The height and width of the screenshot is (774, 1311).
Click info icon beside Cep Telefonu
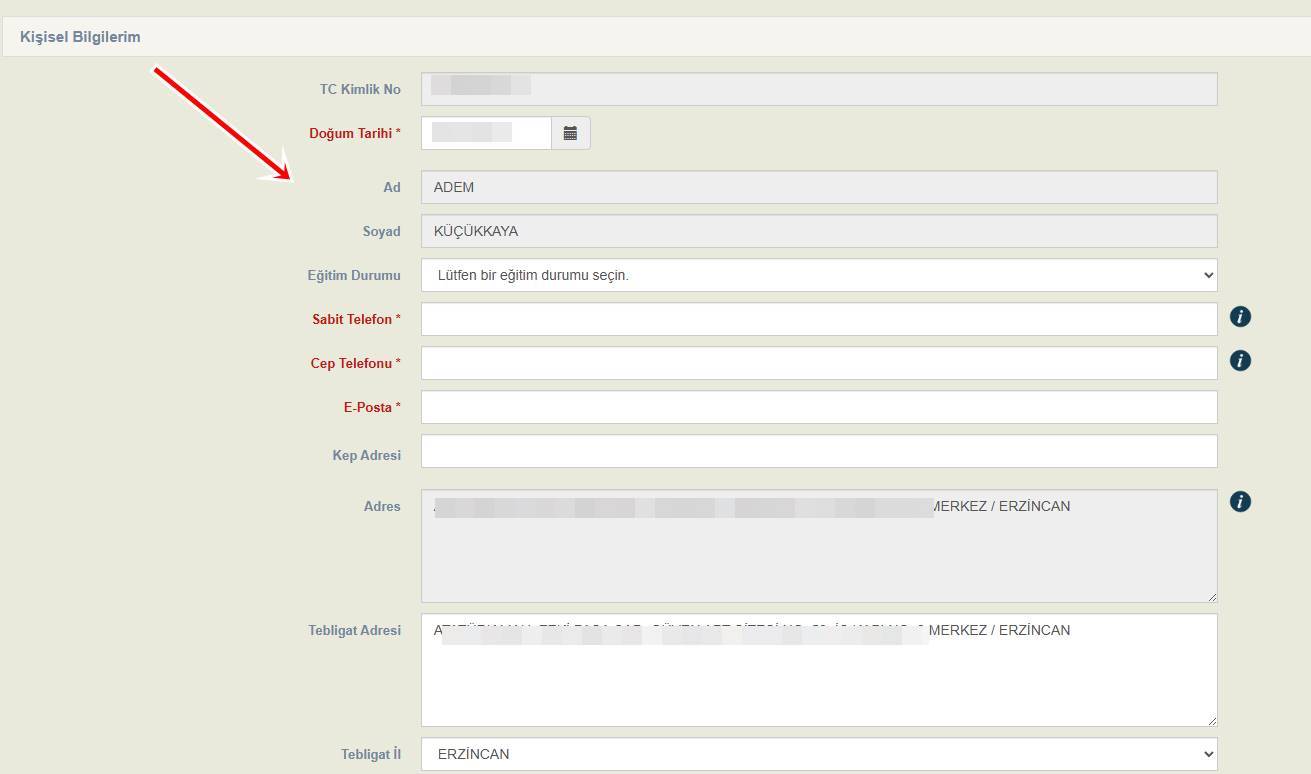(1240, 360)
